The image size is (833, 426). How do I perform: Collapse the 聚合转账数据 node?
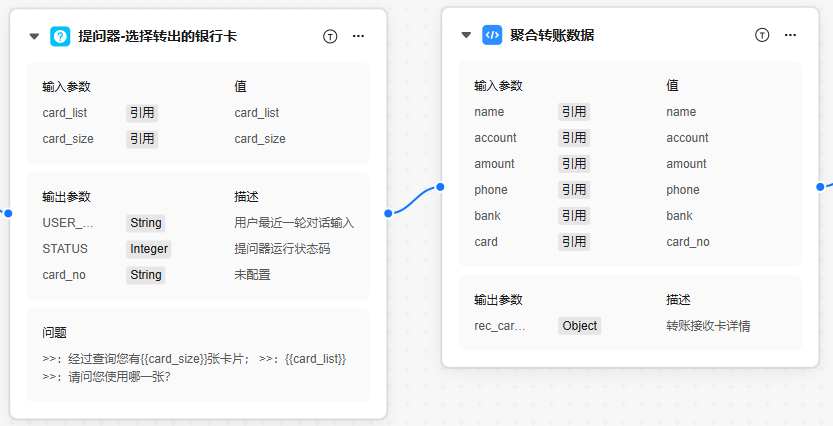466,36
